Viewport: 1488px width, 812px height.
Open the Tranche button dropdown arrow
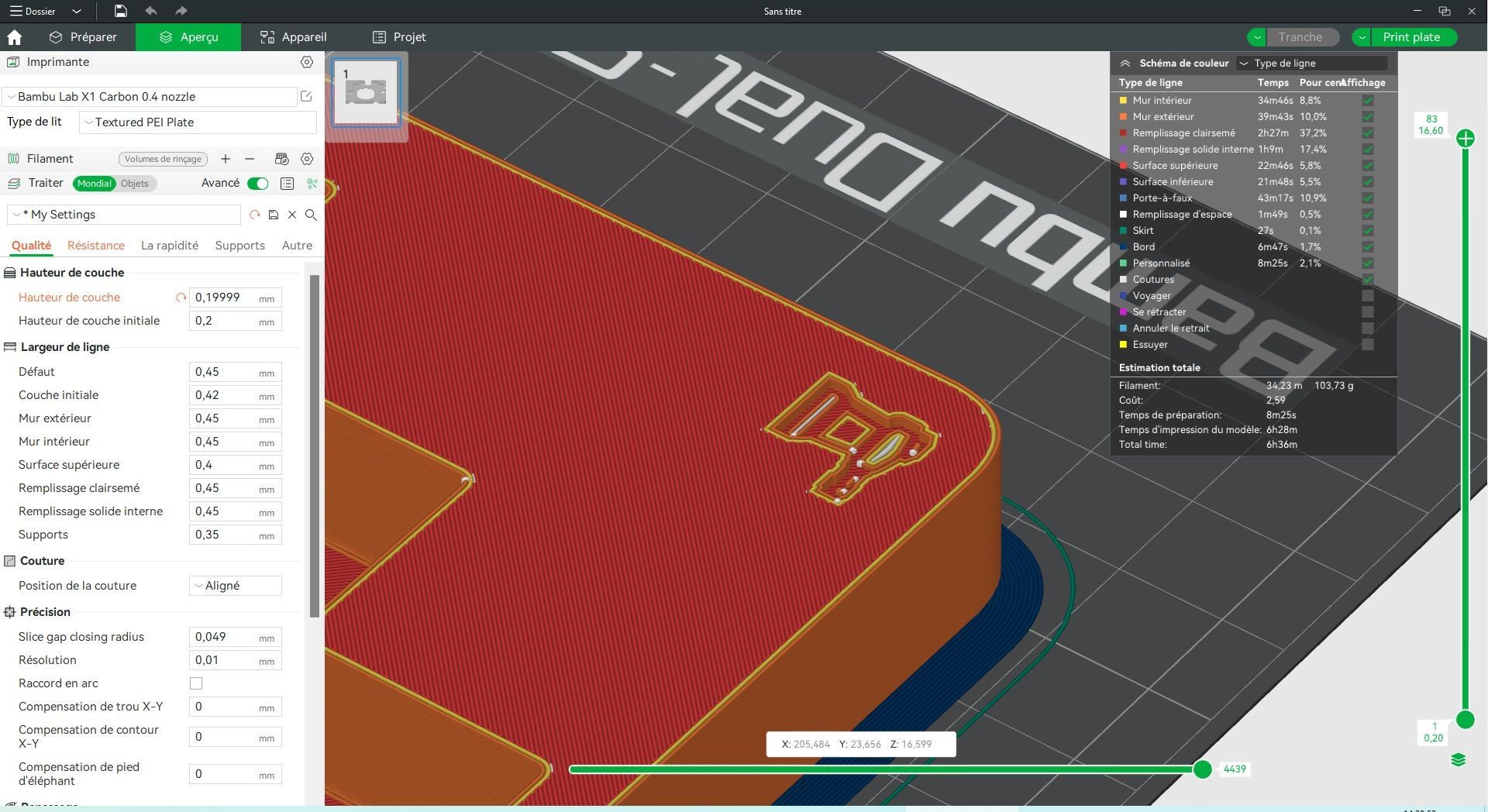1257,37
